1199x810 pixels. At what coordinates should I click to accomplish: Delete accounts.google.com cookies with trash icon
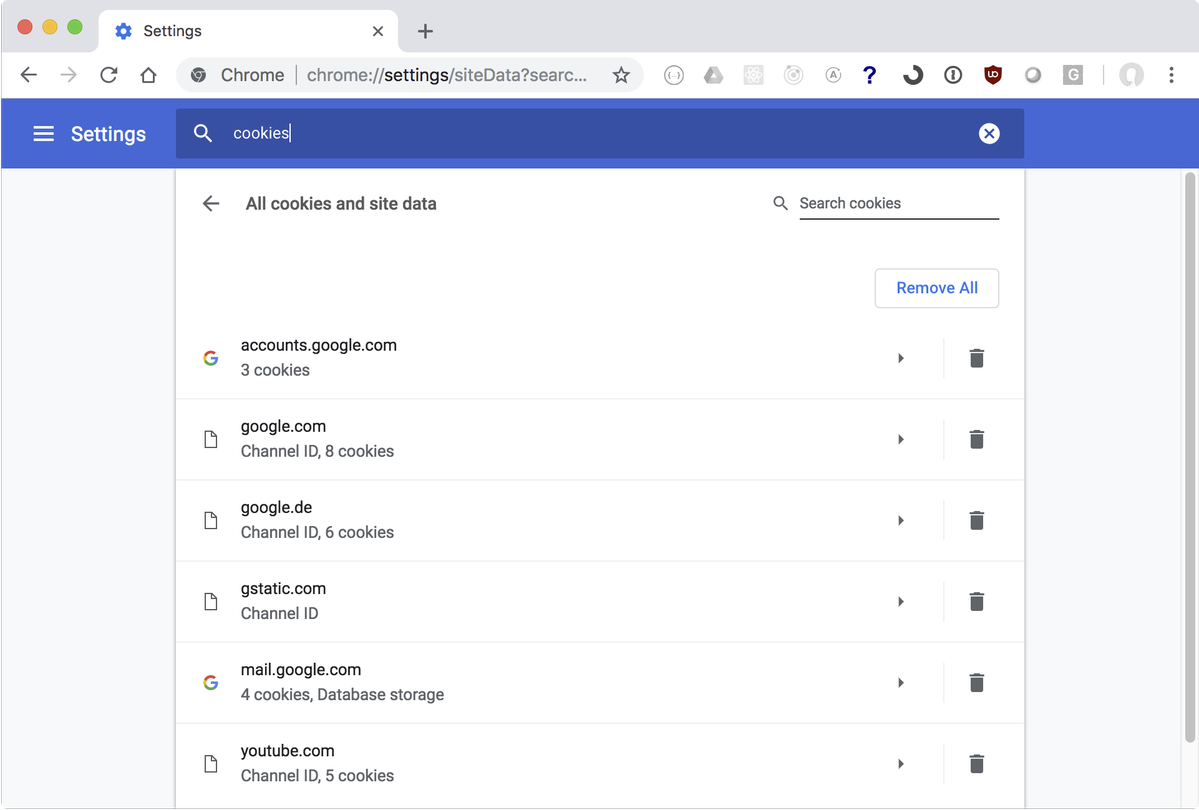[977, 358]
